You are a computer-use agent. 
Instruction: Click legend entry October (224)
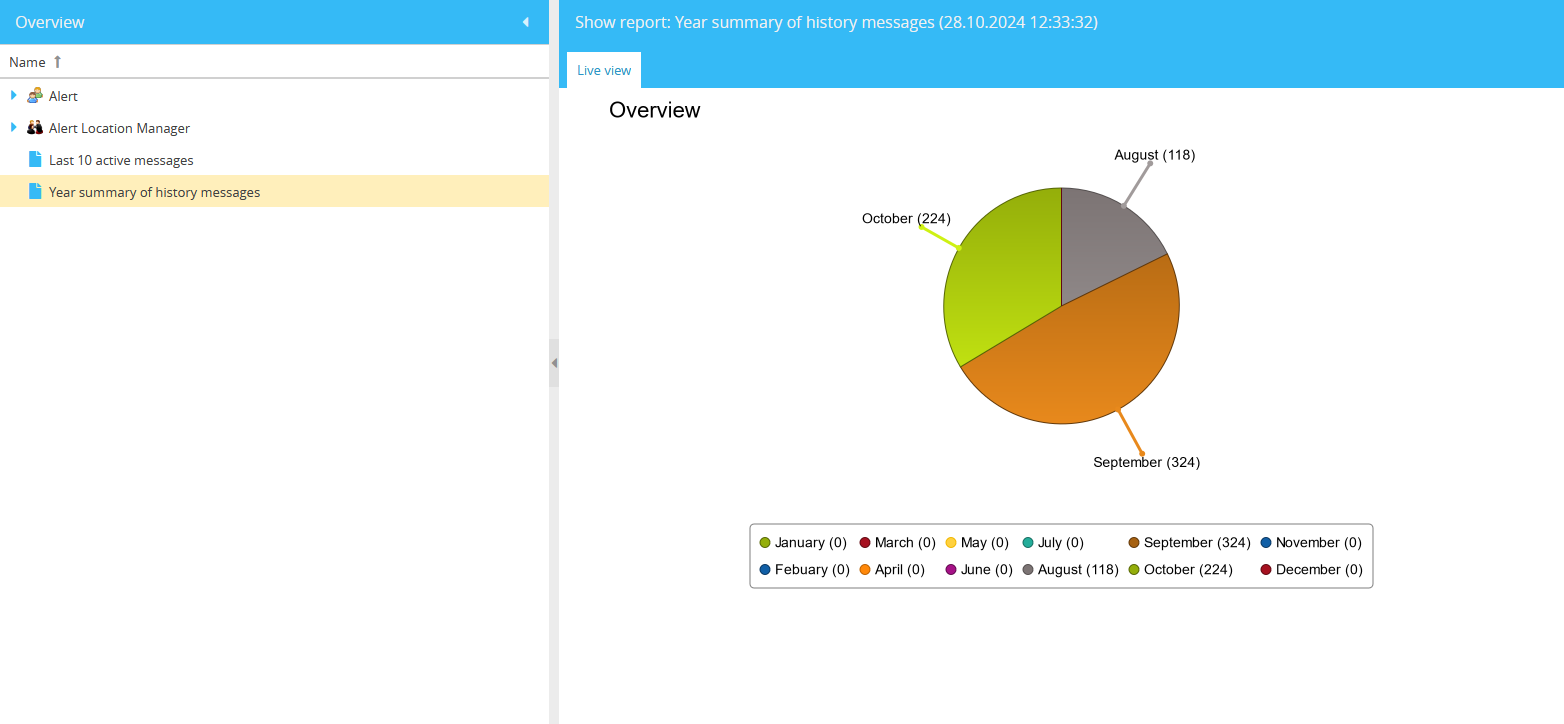click(x=1188, y=570)
